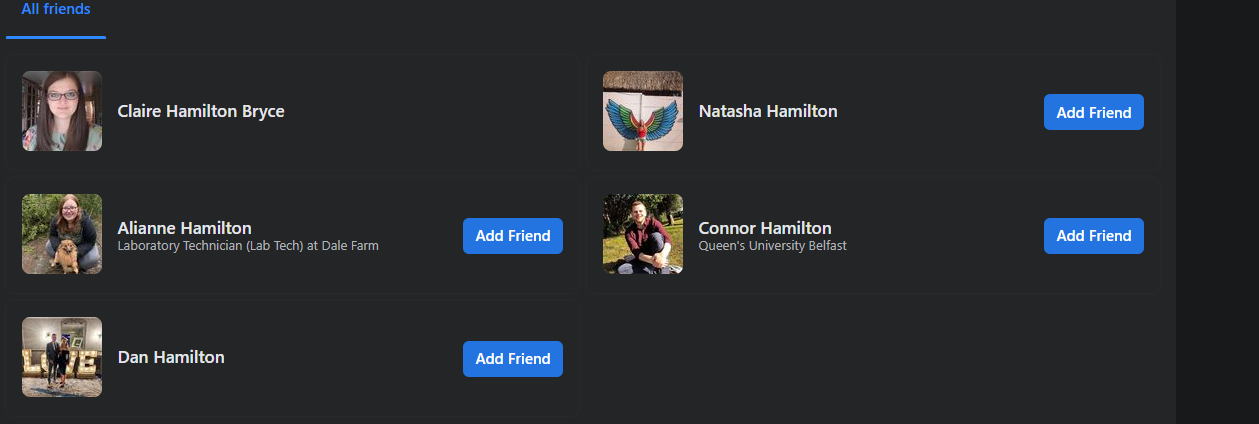The width and height of the screenshot is (1259, 424).
Task: Open Dan Hamilton's LOVE sign profile photo
Action: [62, 357]
